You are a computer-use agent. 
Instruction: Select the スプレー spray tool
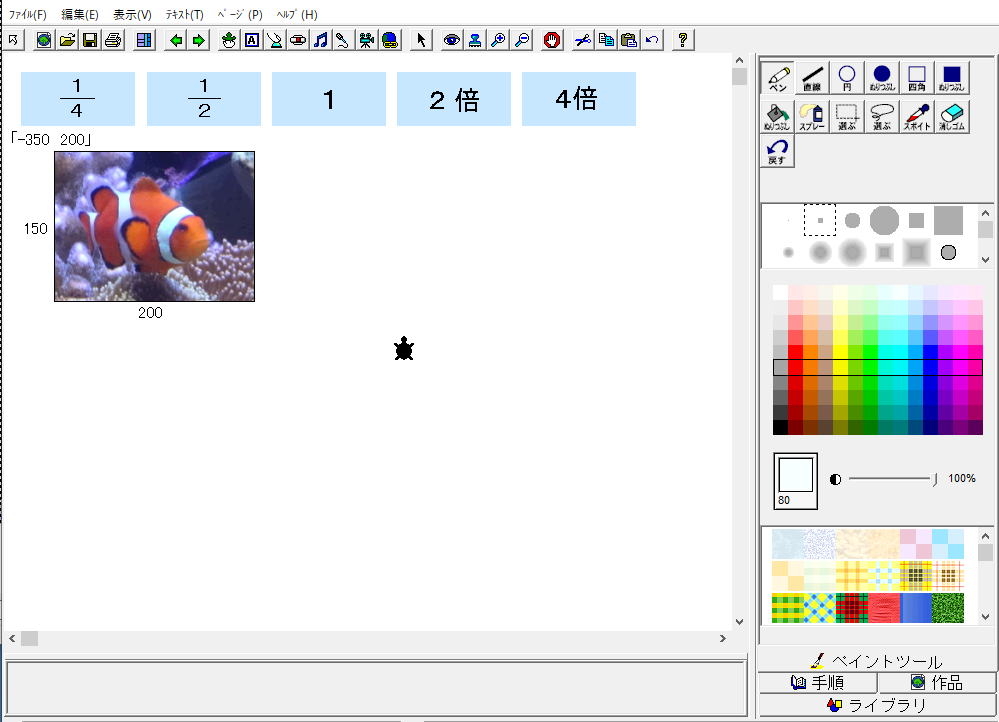812,116
